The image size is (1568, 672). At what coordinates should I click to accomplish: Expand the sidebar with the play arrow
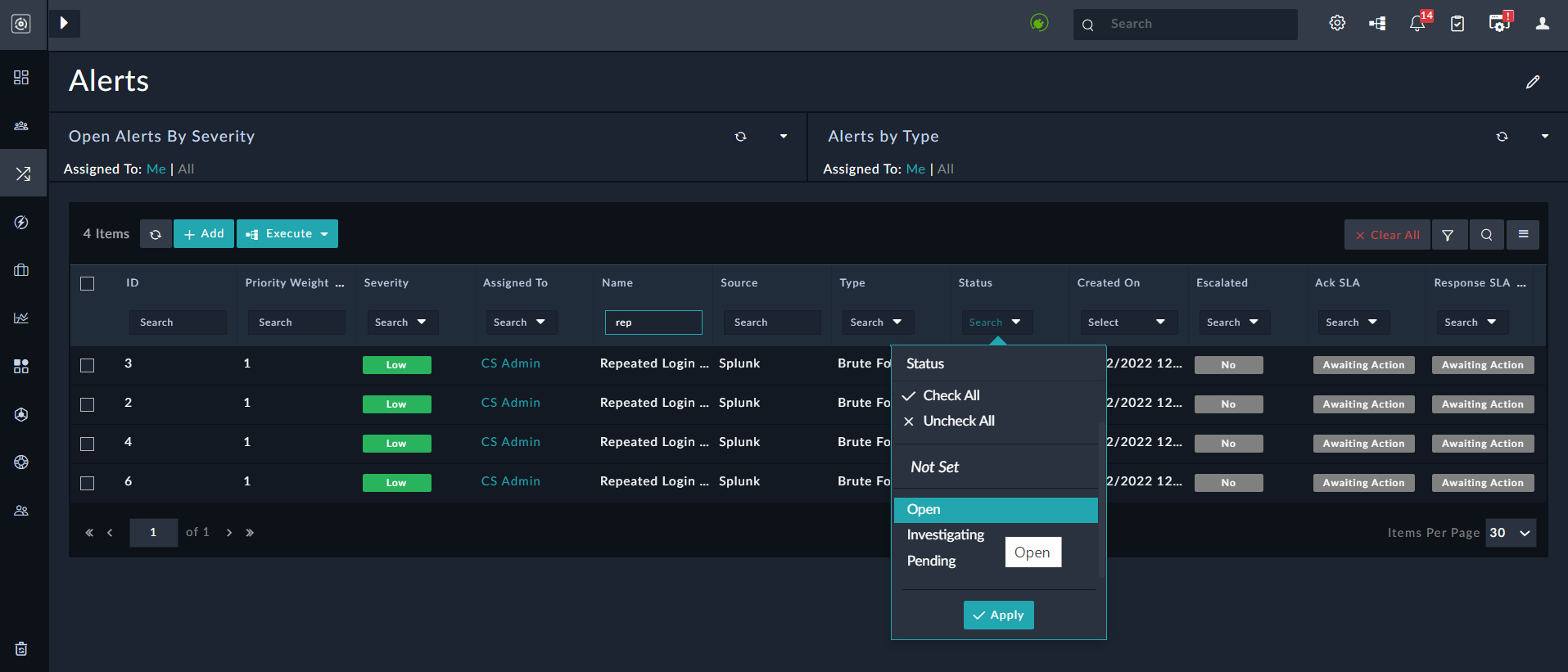[64, 23]
